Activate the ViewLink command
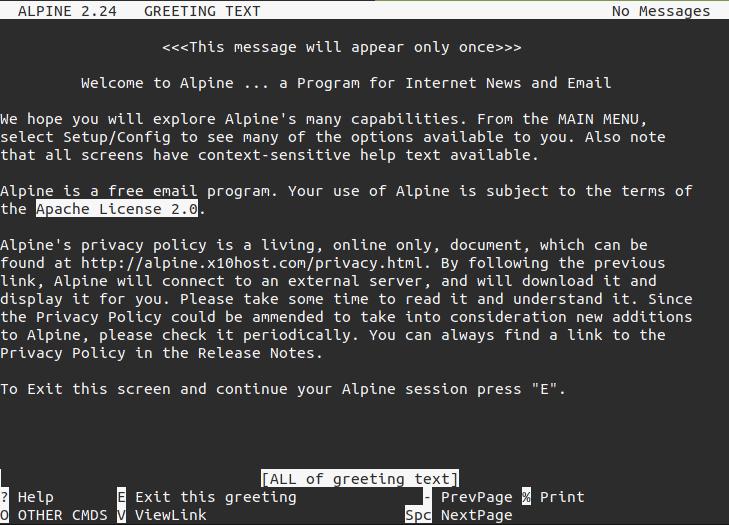Viewport: 729px width, 525px height. click(171, 515)
